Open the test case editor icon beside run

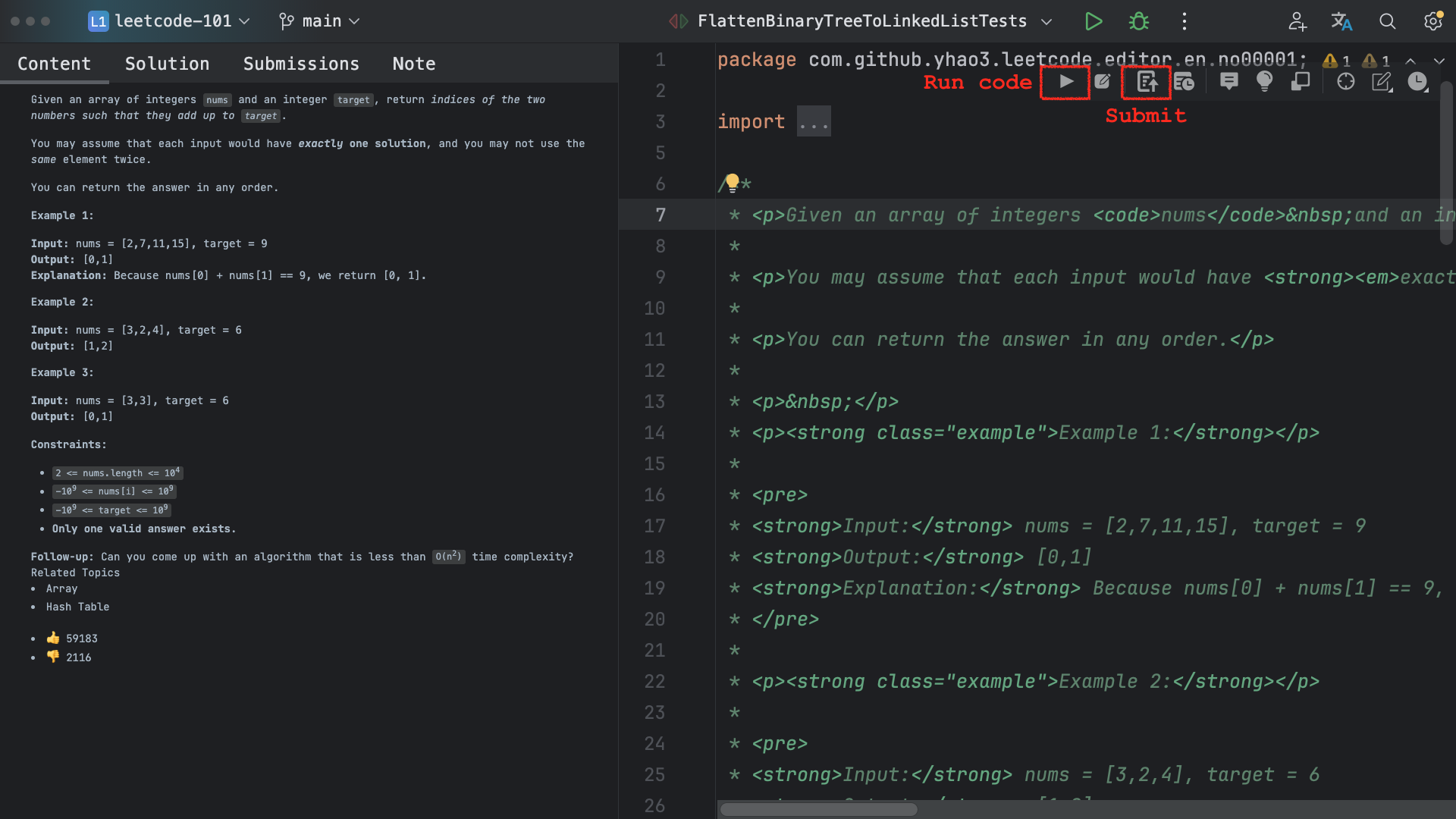[x=1103, y=82]
